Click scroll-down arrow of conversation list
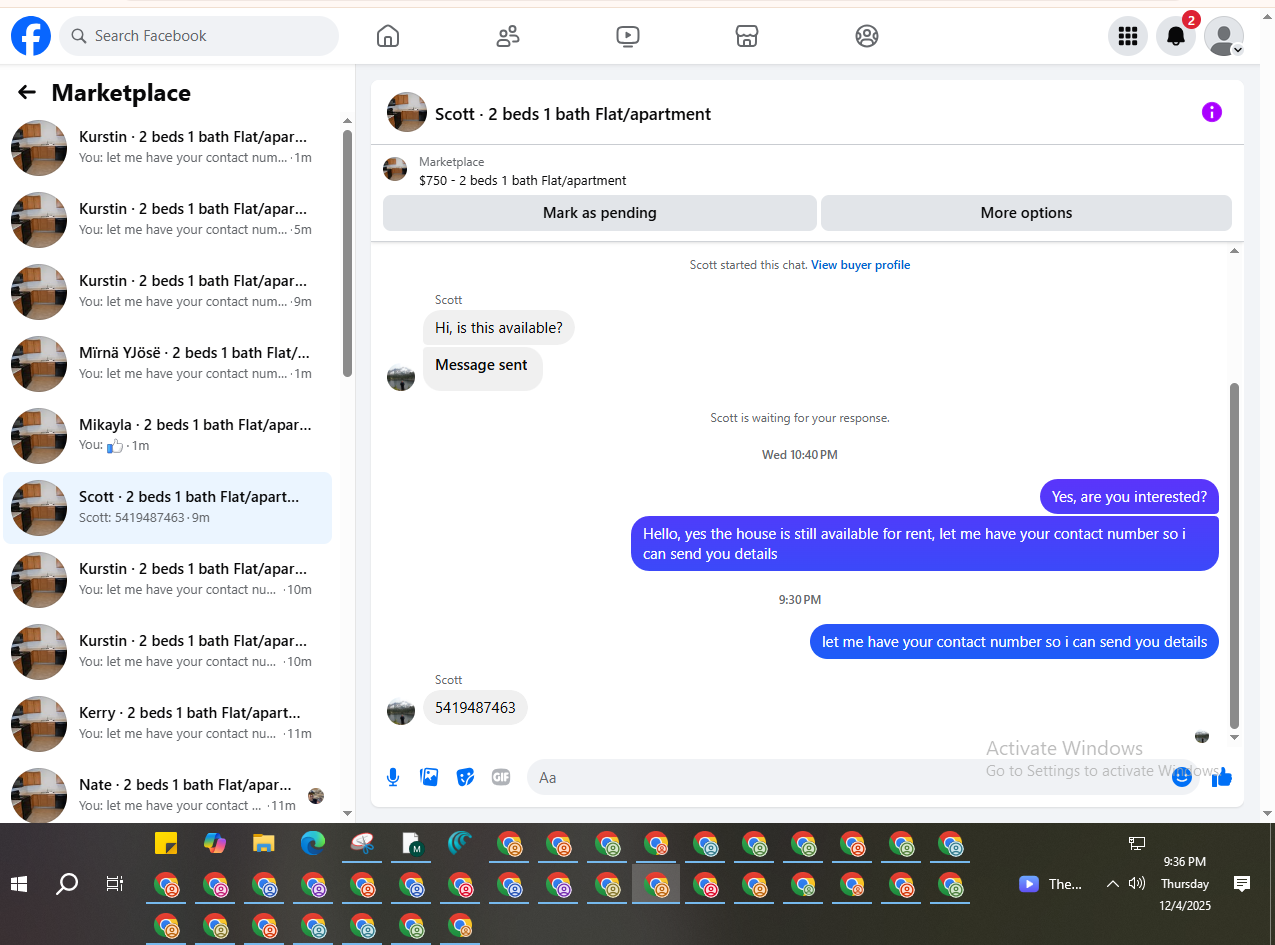1275x945 pixels. tap(347, 813)
